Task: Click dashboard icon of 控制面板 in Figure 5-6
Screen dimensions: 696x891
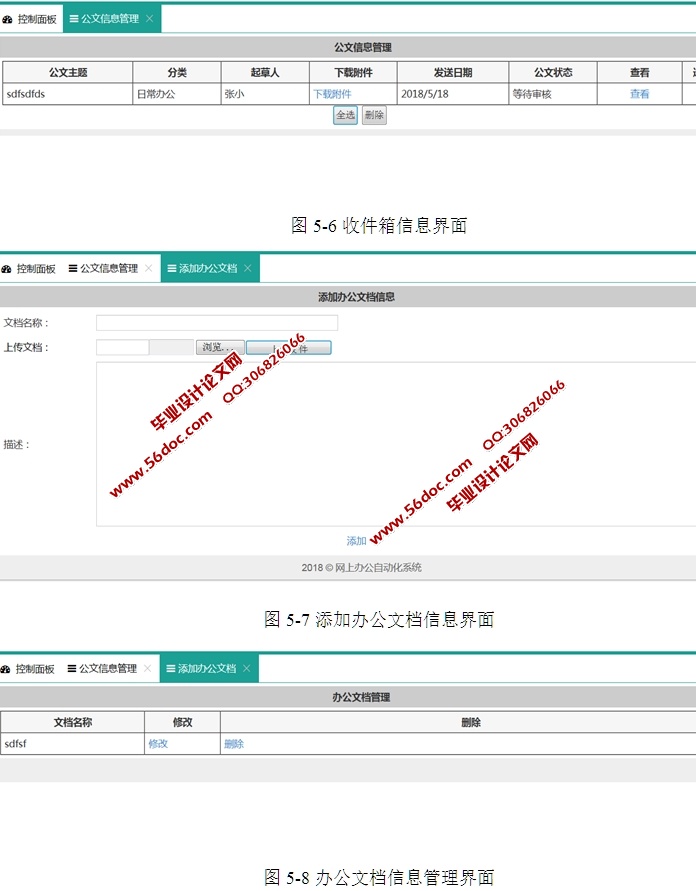Action: tap(8, 19)
